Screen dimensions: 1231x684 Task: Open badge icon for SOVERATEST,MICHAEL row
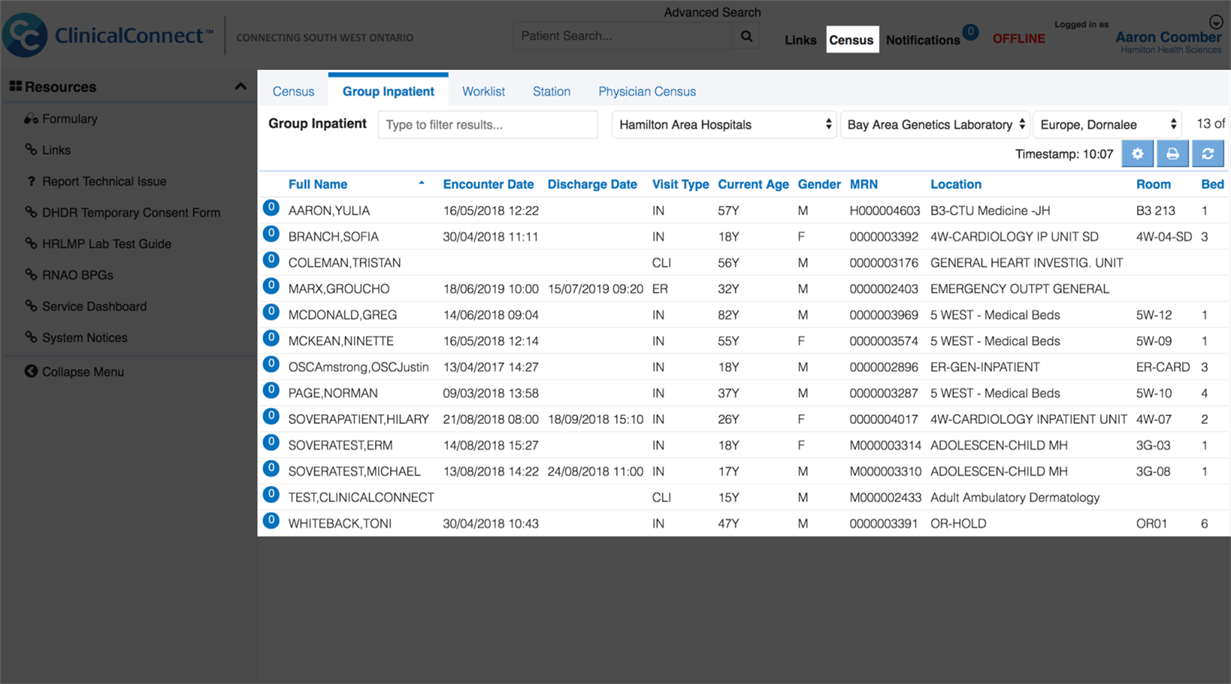(x=270, y=468)
